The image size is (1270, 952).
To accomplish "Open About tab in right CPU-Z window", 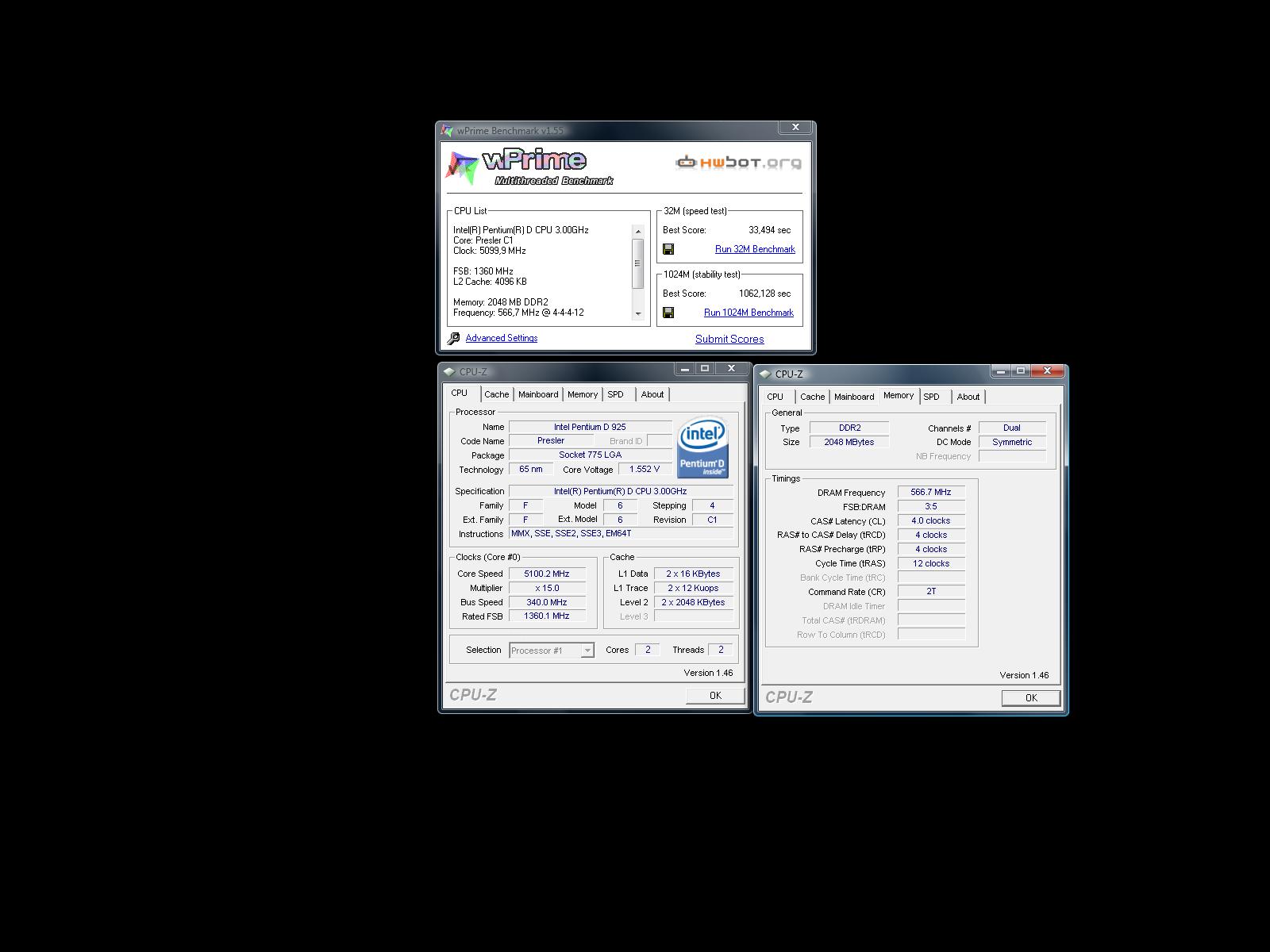I will 968,397.
